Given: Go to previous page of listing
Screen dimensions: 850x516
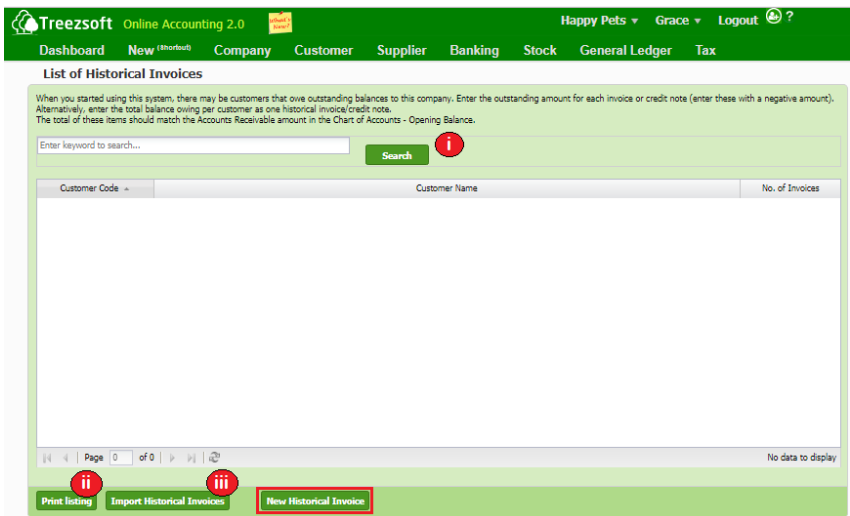Looking at the screenshot, I should pos(65,457).
